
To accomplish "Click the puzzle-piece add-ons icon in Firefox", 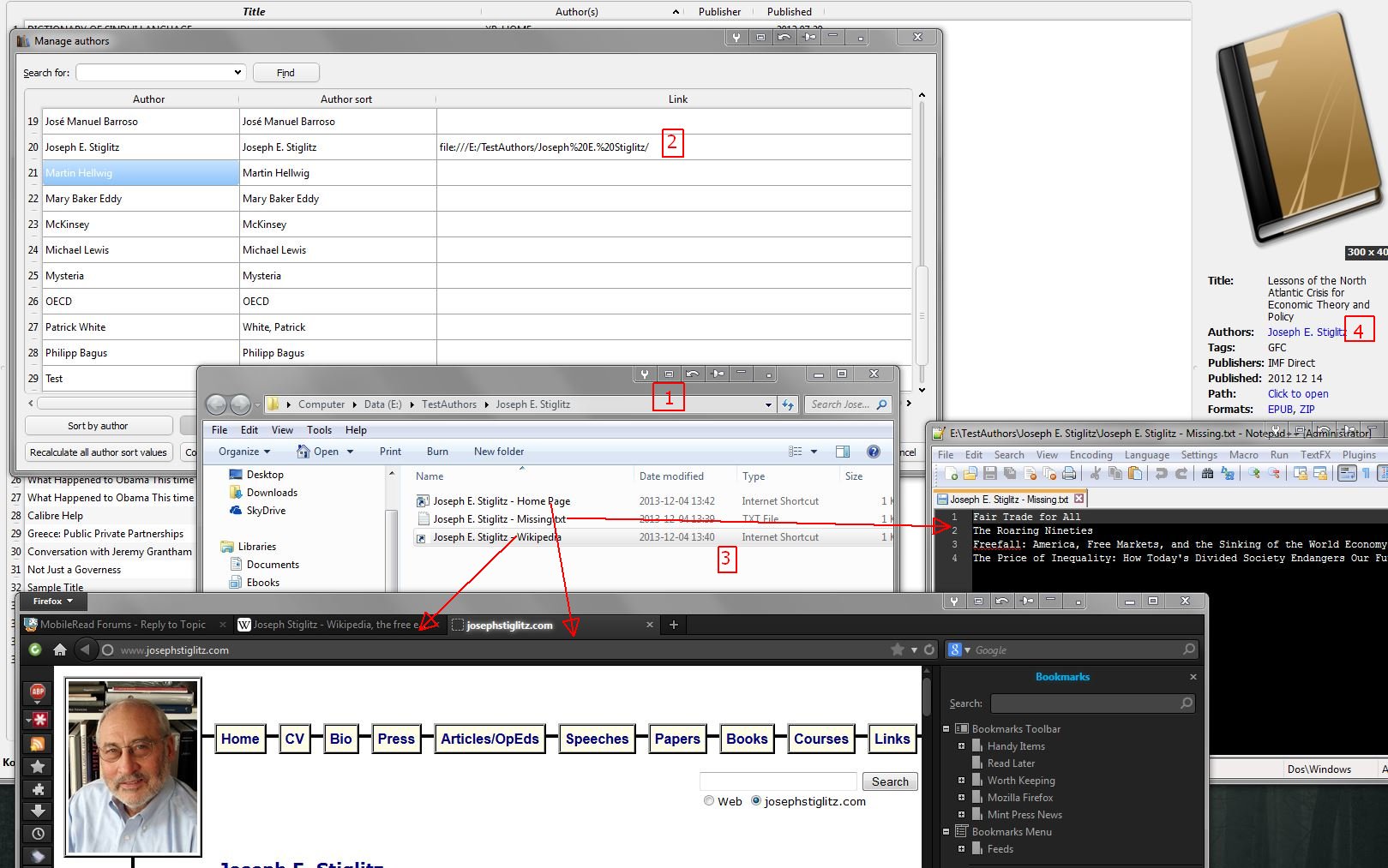I will pos(38,789).
